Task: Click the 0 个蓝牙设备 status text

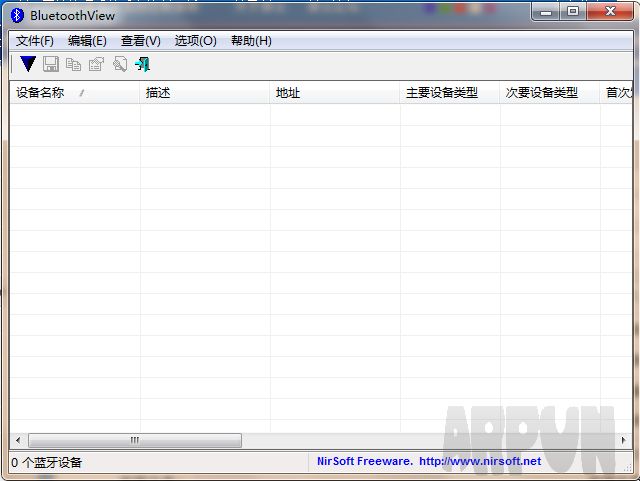Action: [x=47, y=462]
